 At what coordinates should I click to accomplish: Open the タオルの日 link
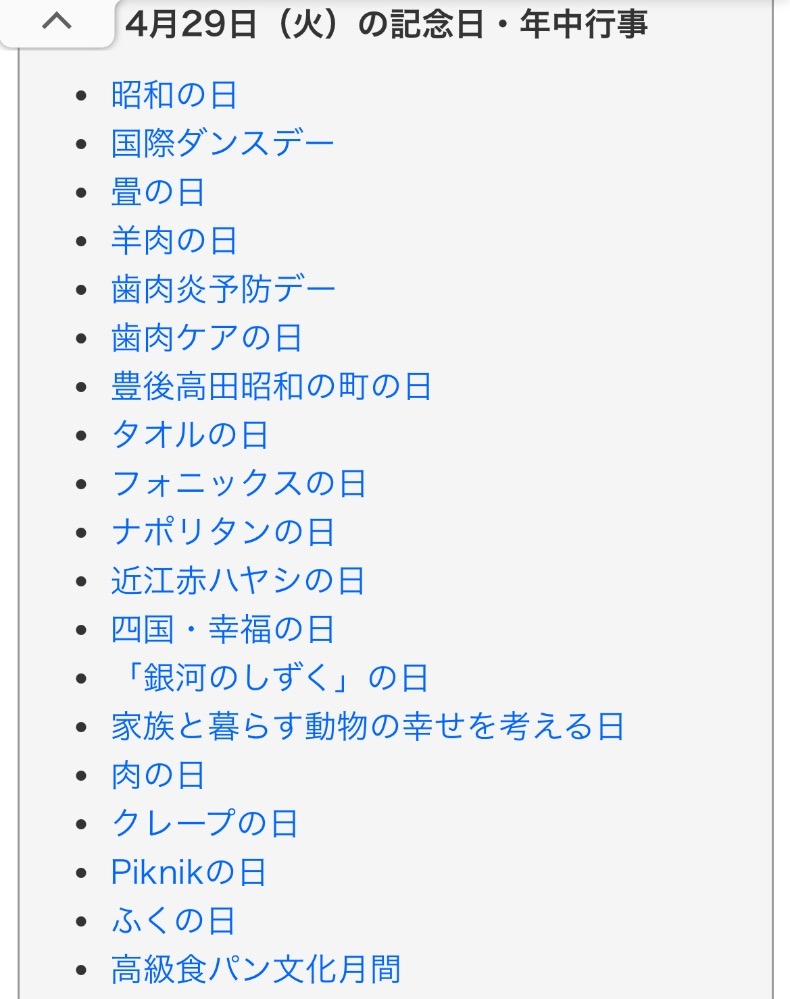[x=190, y=435]
